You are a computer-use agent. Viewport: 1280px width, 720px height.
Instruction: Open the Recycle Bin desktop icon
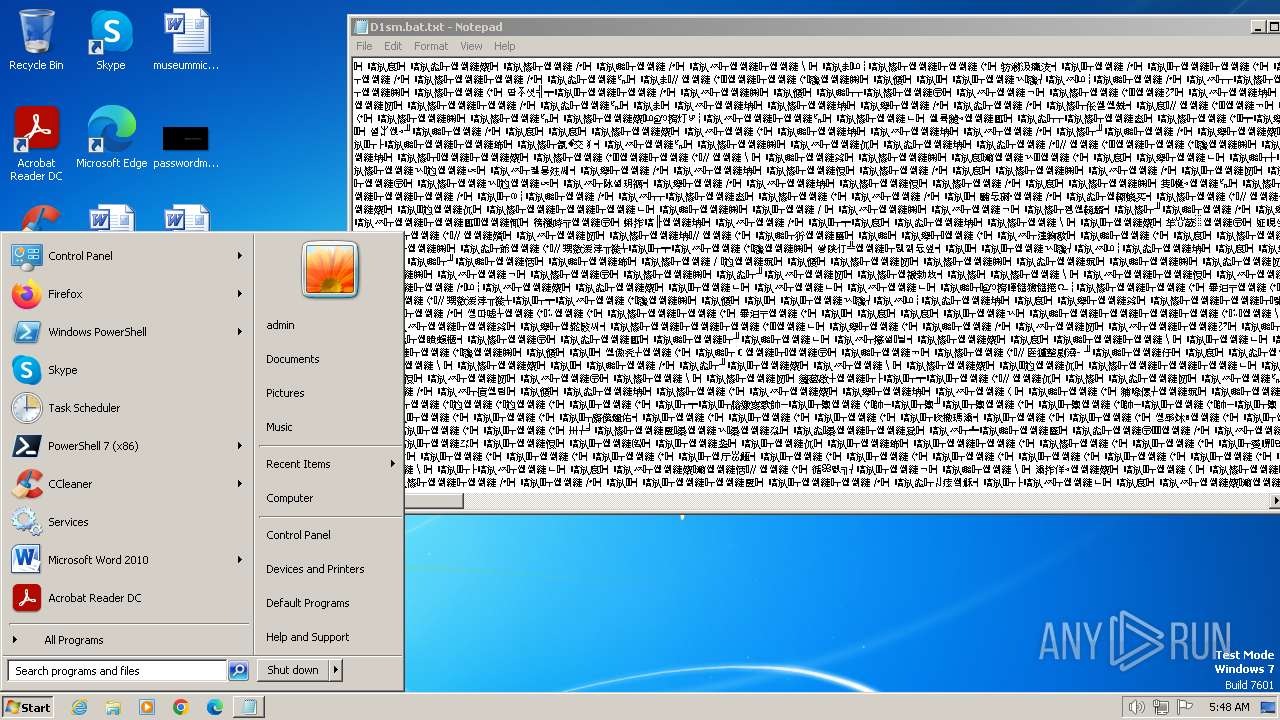point(36,40)
